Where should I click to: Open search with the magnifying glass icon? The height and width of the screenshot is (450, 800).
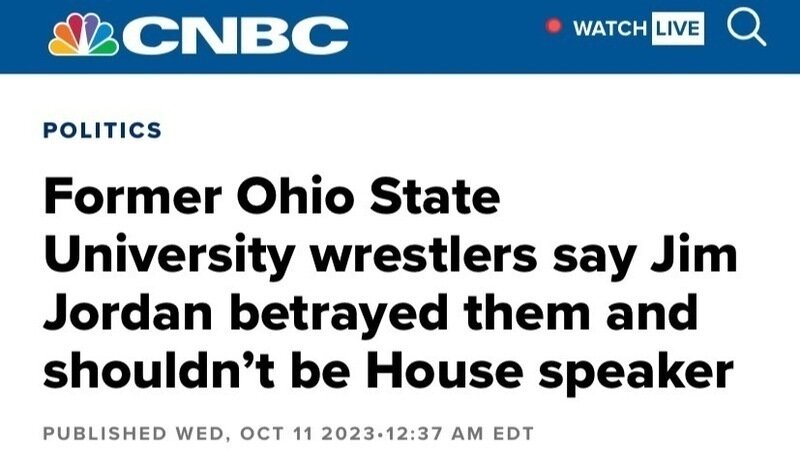[745, 28]
